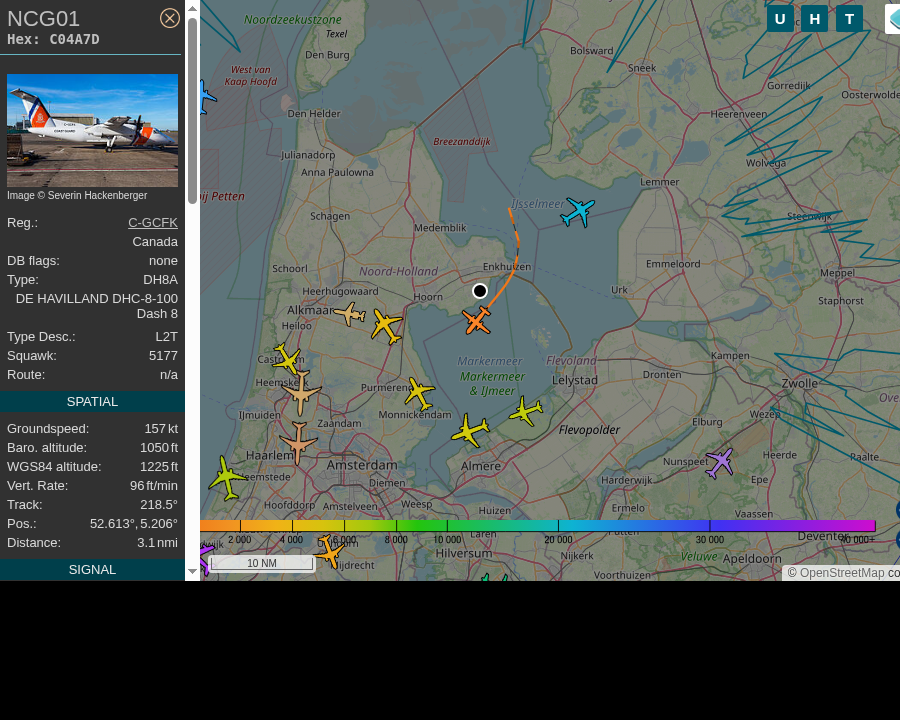Open the OpenStreetMap attribution link
Screen dimensions: 900x720
tap(841, 573)
